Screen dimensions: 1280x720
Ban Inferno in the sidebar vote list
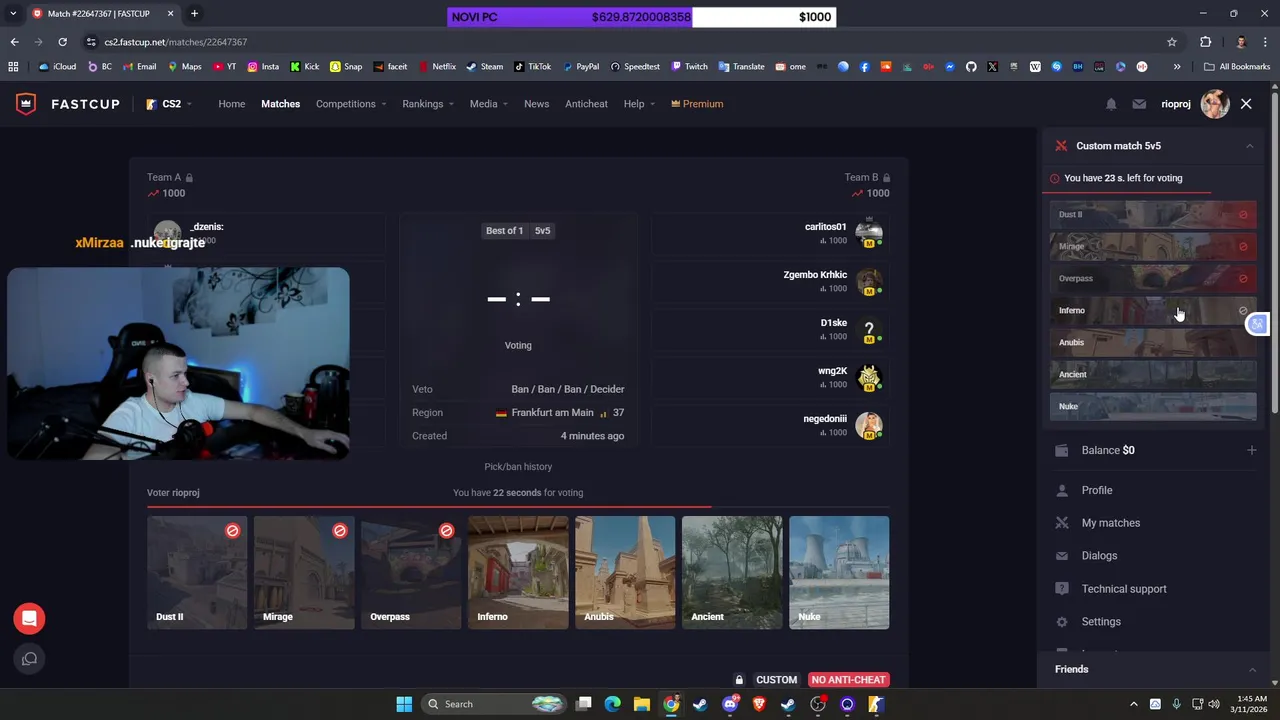coord(1152,311)
